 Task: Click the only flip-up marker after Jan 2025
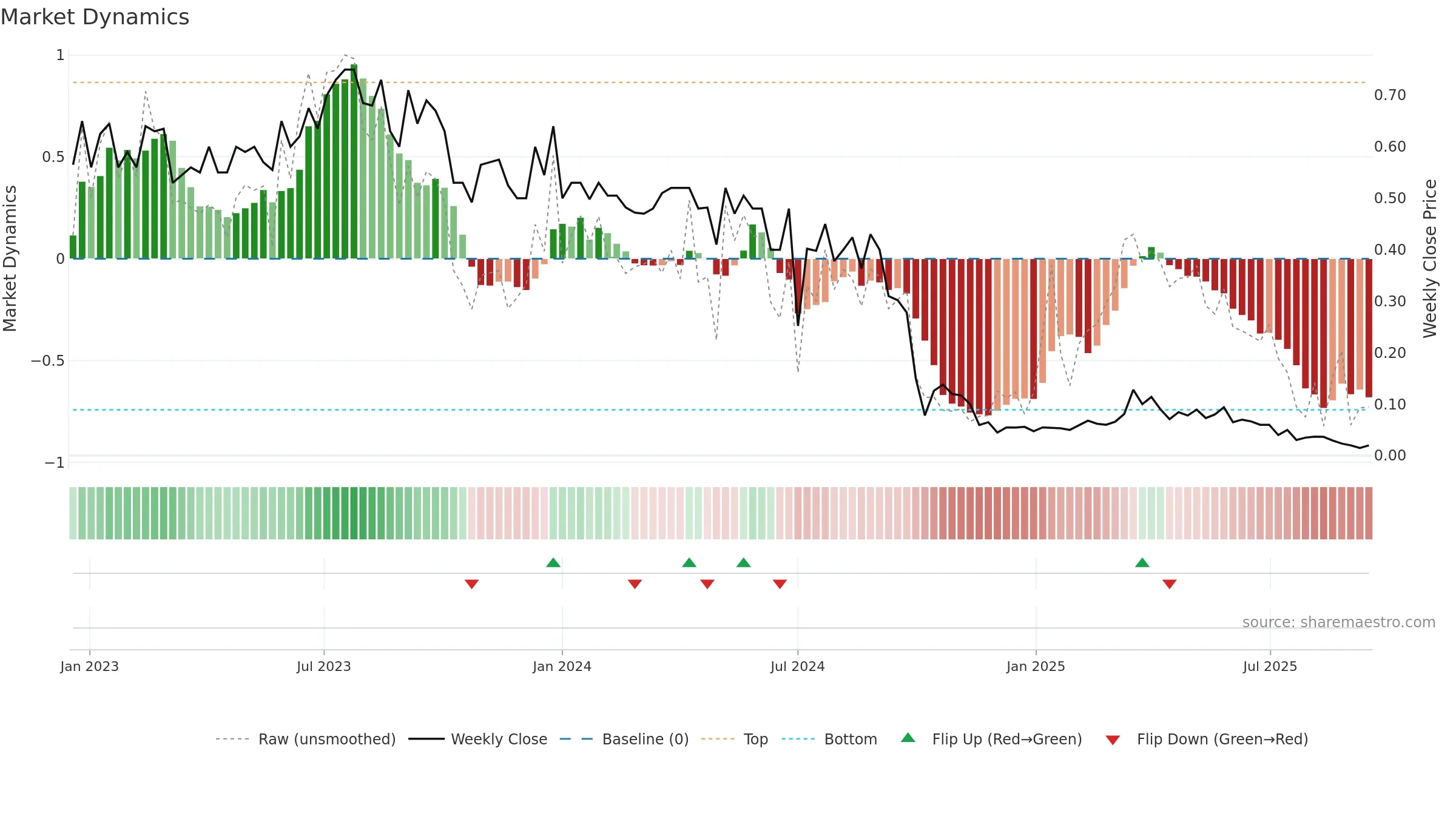[x=1142, y=562]
